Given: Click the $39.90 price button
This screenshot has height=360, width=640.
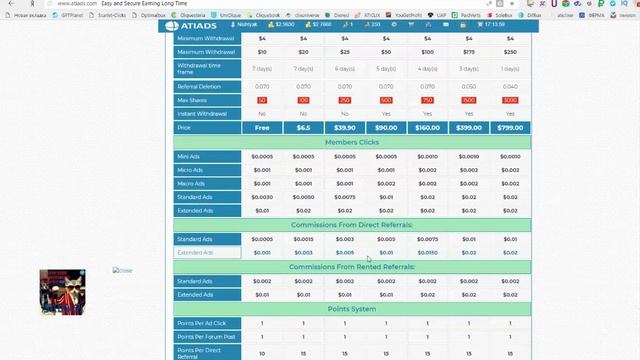Looking at the screenshot, I should (x=344, y=128).
